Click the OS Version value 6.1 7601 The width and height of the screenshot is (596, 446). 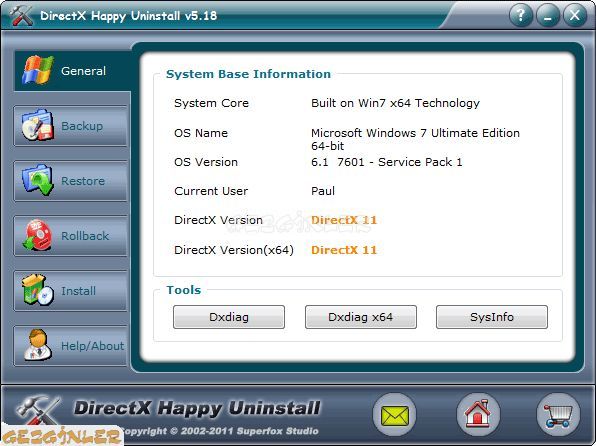coord(387,162)
